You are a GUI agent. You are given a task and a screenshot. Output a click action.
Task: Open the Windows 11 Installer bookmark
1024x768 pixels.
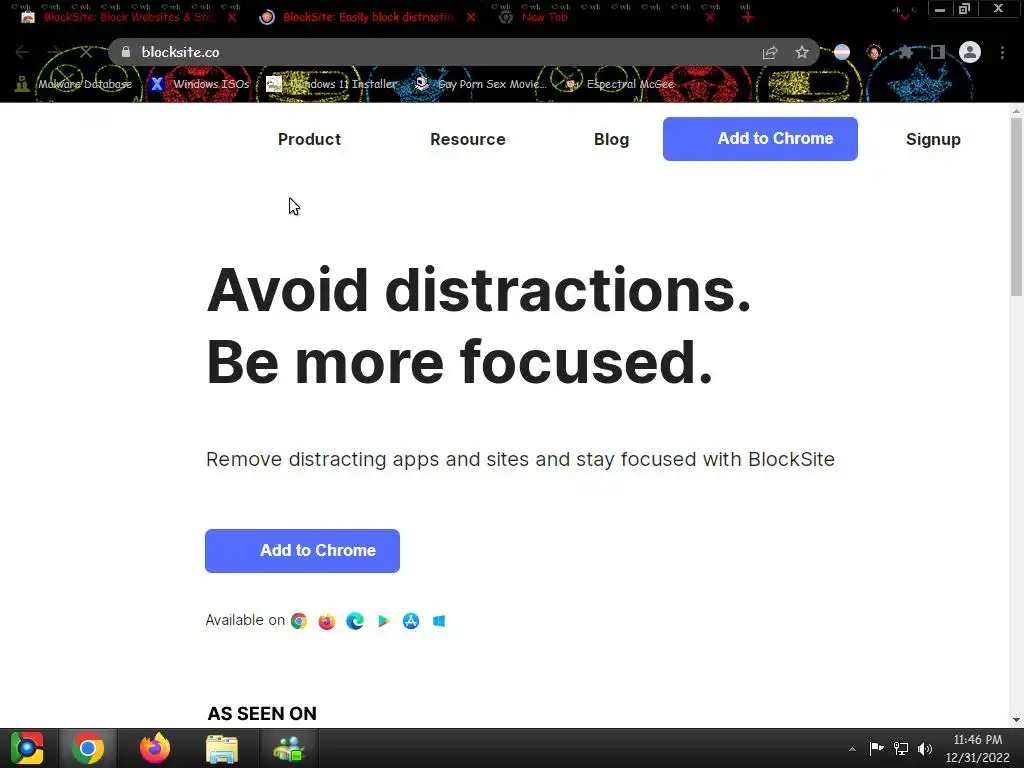pyautogui.click(x=332, y=84)
